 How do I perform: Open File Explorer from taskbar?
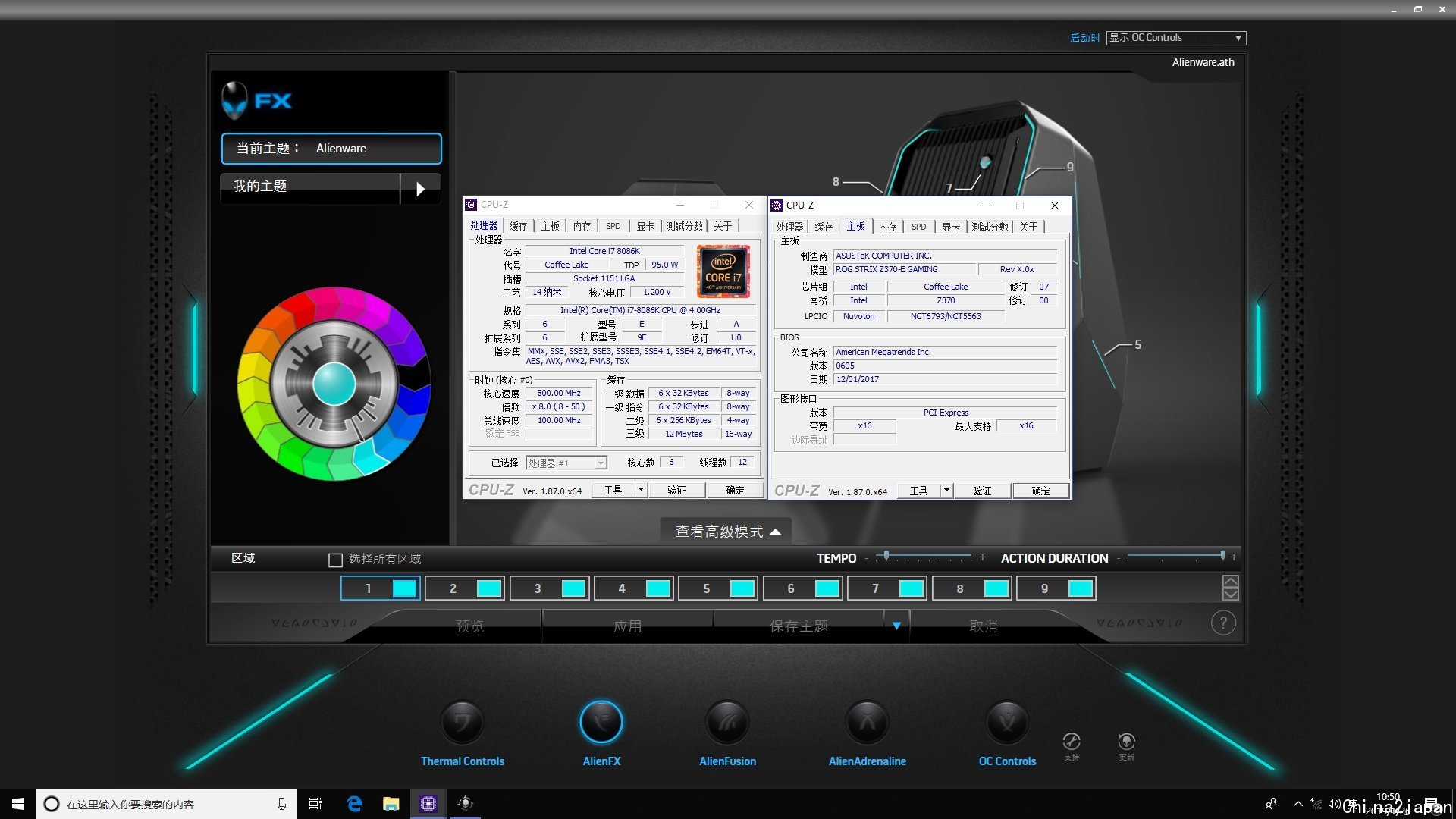(391, 804)
